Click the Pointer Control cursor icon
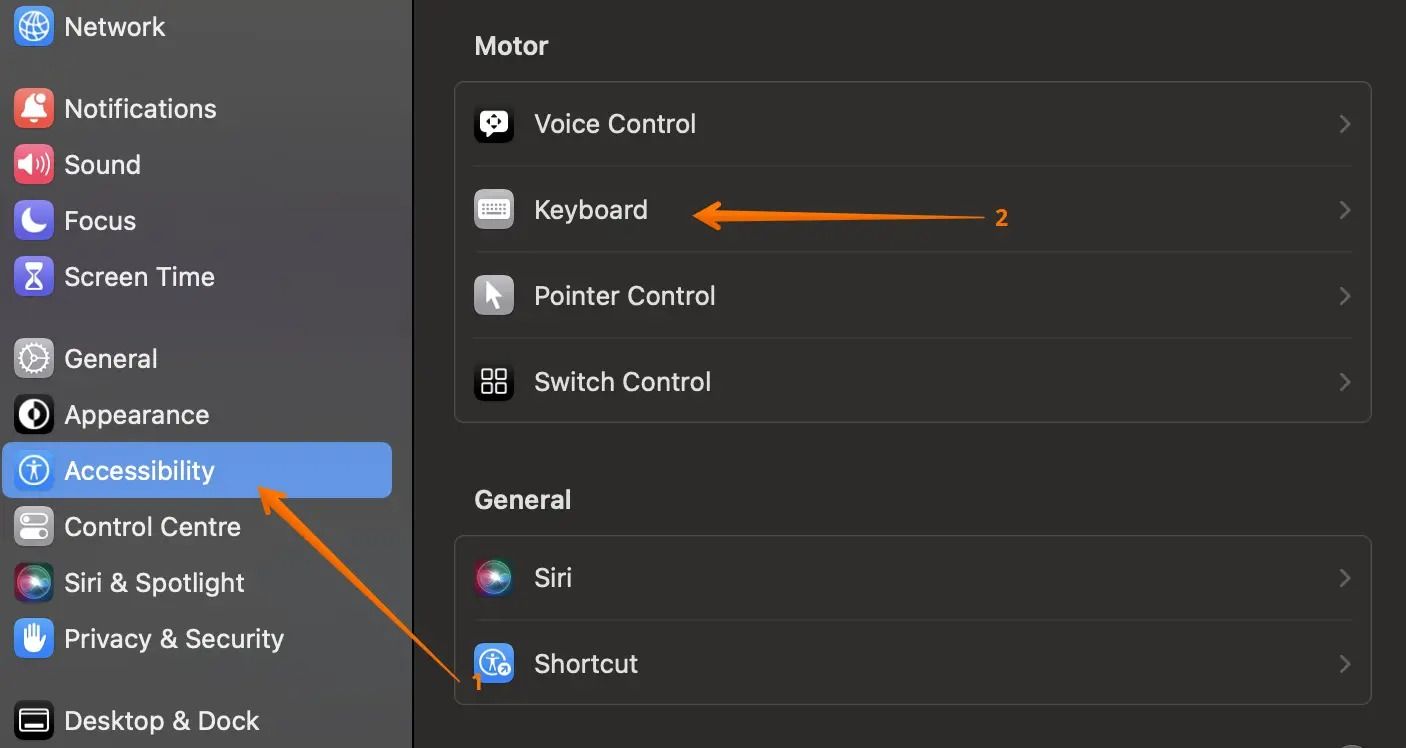 [x=494, y=296]
